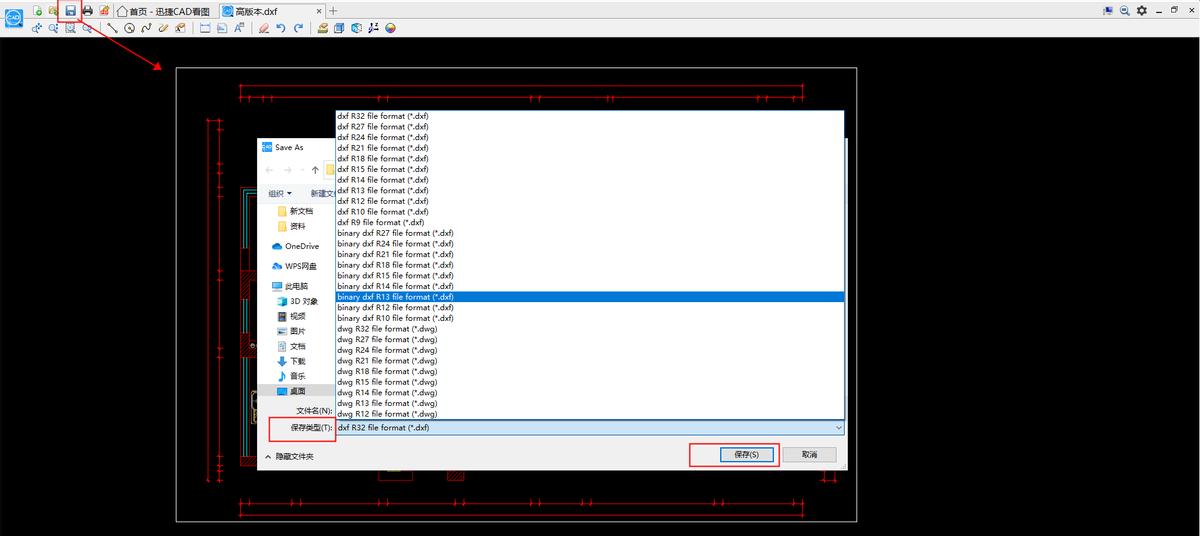Choose dwg R18 file format option

[590, 371]
